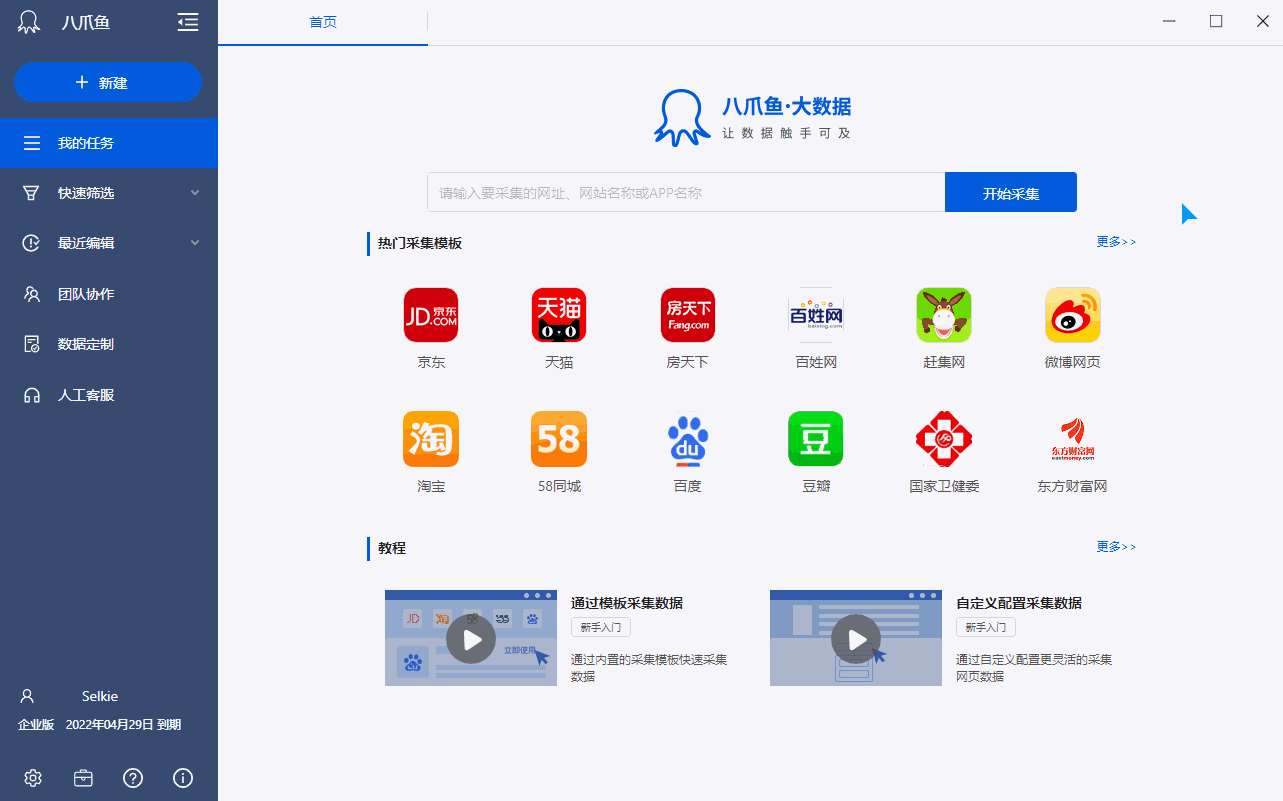Select 团队协作 in the sidebar
Image resolution: width=1283 pixels, height=801 pixels.
click(109, 294)
